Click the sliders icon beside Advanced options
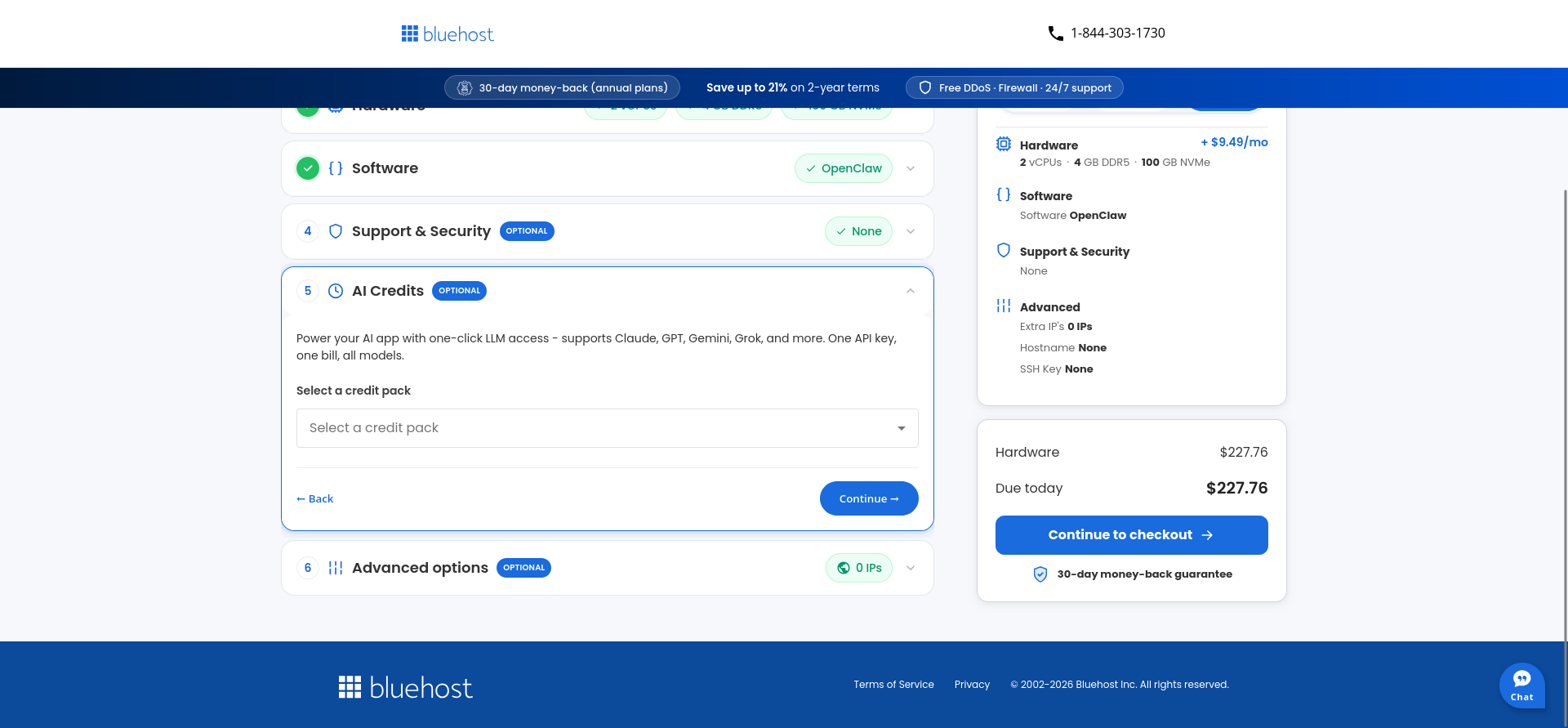Image resolution: width=1568 pixels, height=728 pixels. click(x=336, y=568)
